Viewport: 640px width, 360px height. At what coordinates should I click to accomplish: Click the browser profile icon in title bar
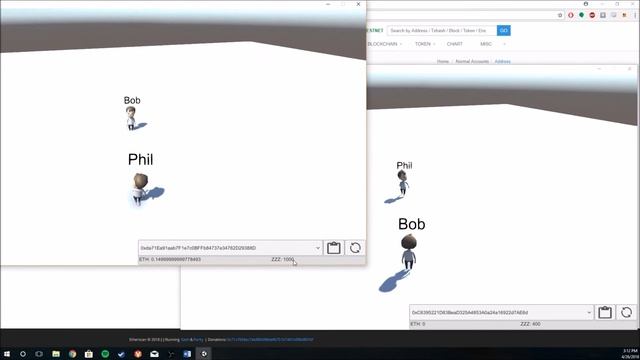pyautogui.click(x=586, y=4)
